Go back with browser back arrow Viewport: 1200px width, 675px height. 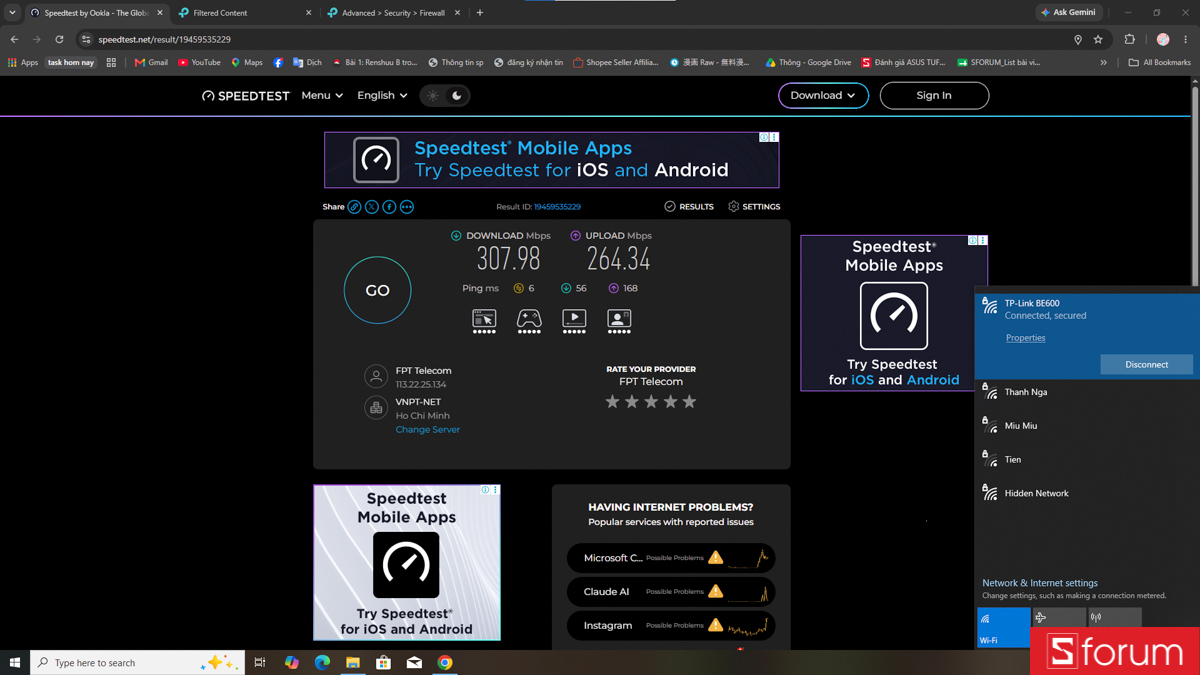click(14, 39)
